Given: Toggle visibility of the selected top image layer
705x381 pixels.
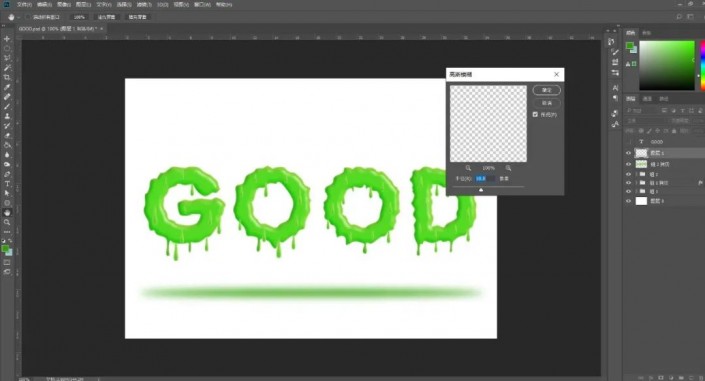Looking at the screenshot, I should [x=629, y=153].
